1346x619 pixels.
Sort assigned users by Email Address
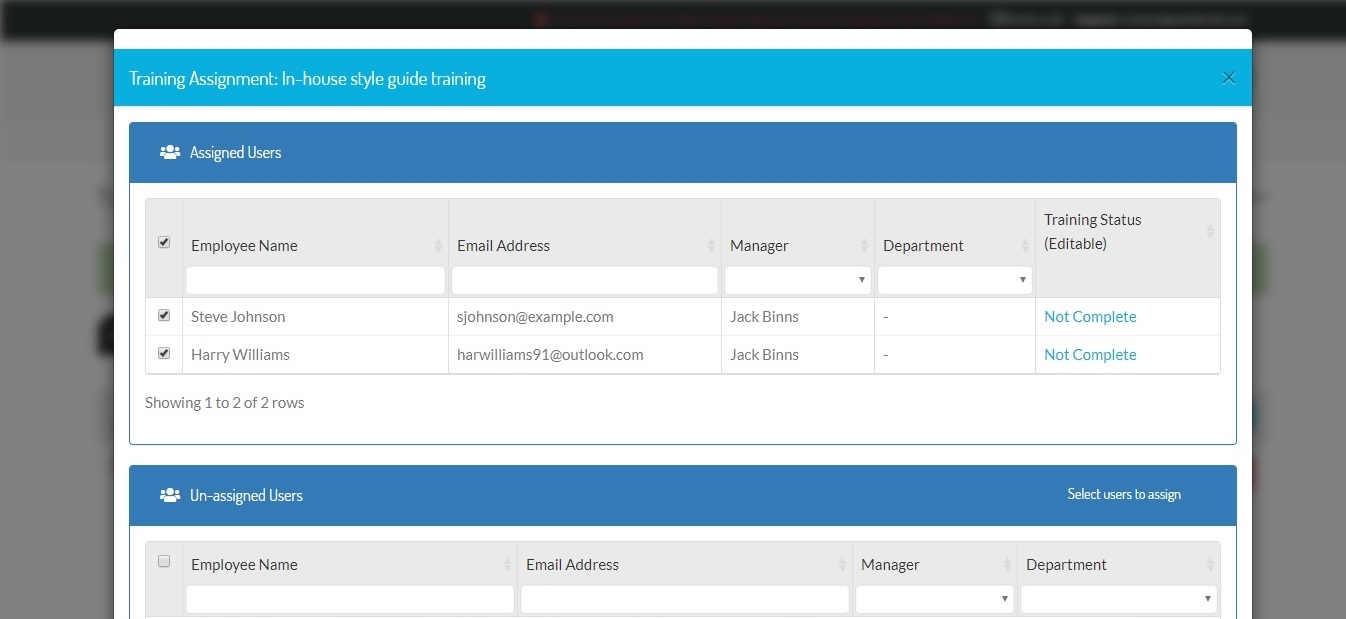pos(711,246)
